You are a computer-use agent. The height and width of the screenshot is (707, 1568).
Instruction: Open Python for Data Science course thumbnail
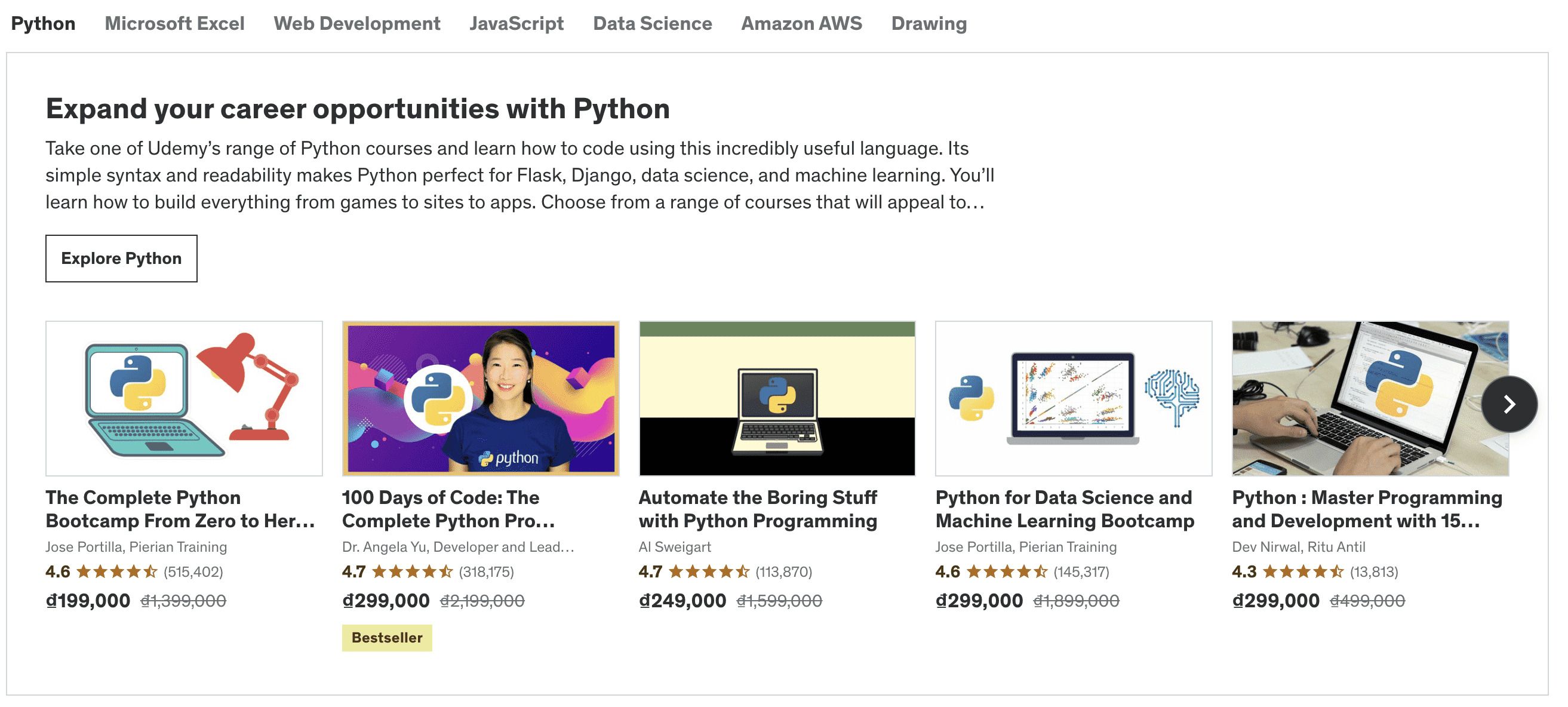[x=1074, y=398]
